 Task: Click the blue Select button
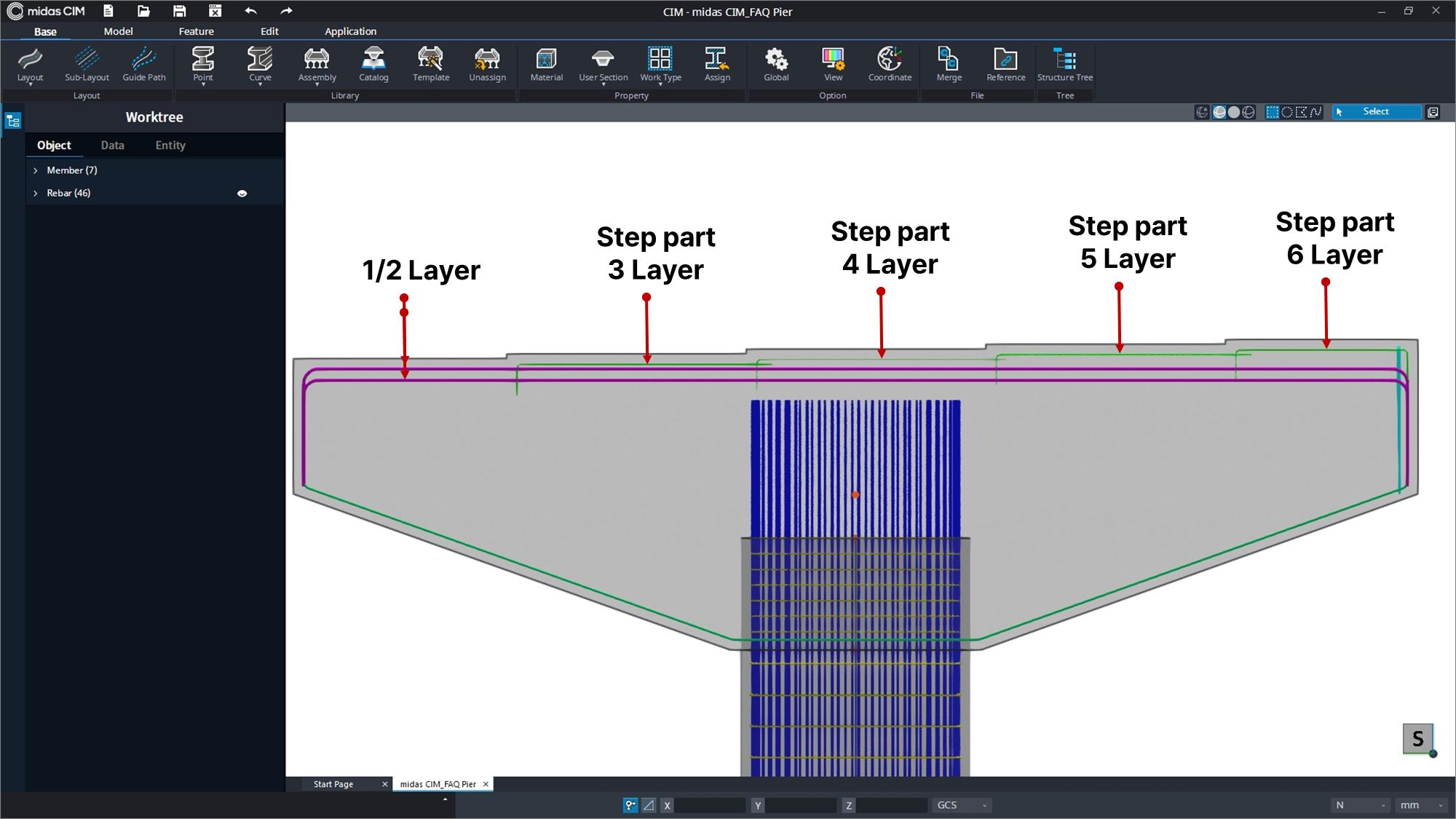click(x=1377, y=112)
